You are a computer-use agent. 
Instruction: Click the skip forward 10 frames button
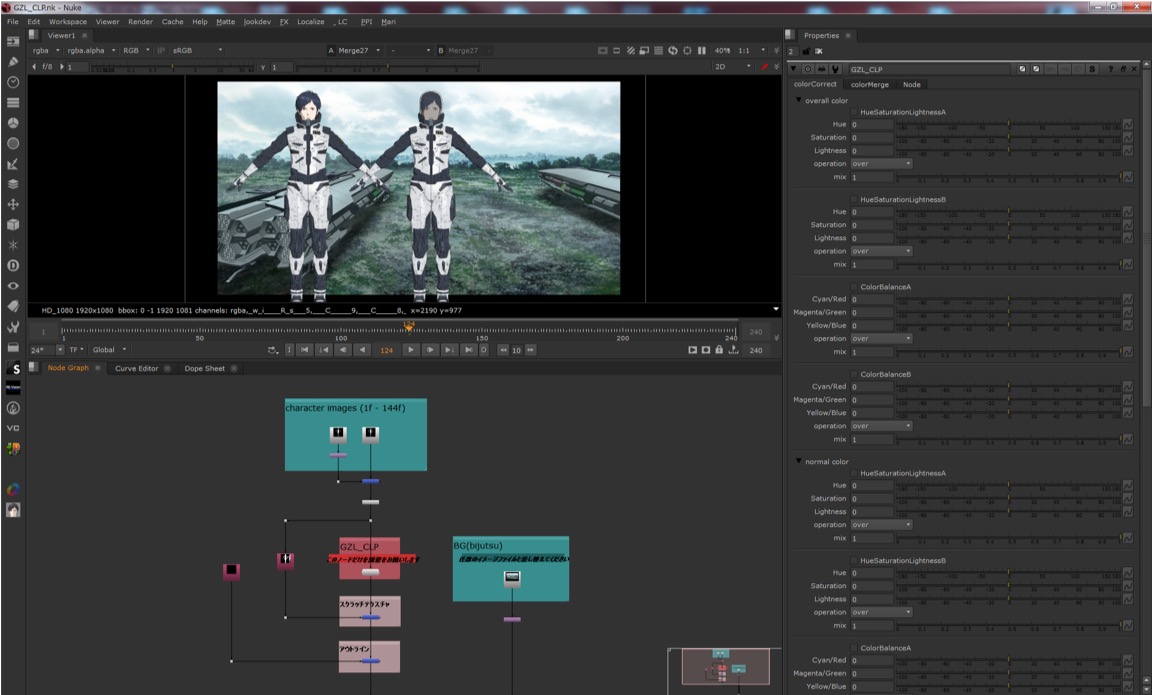530,350
